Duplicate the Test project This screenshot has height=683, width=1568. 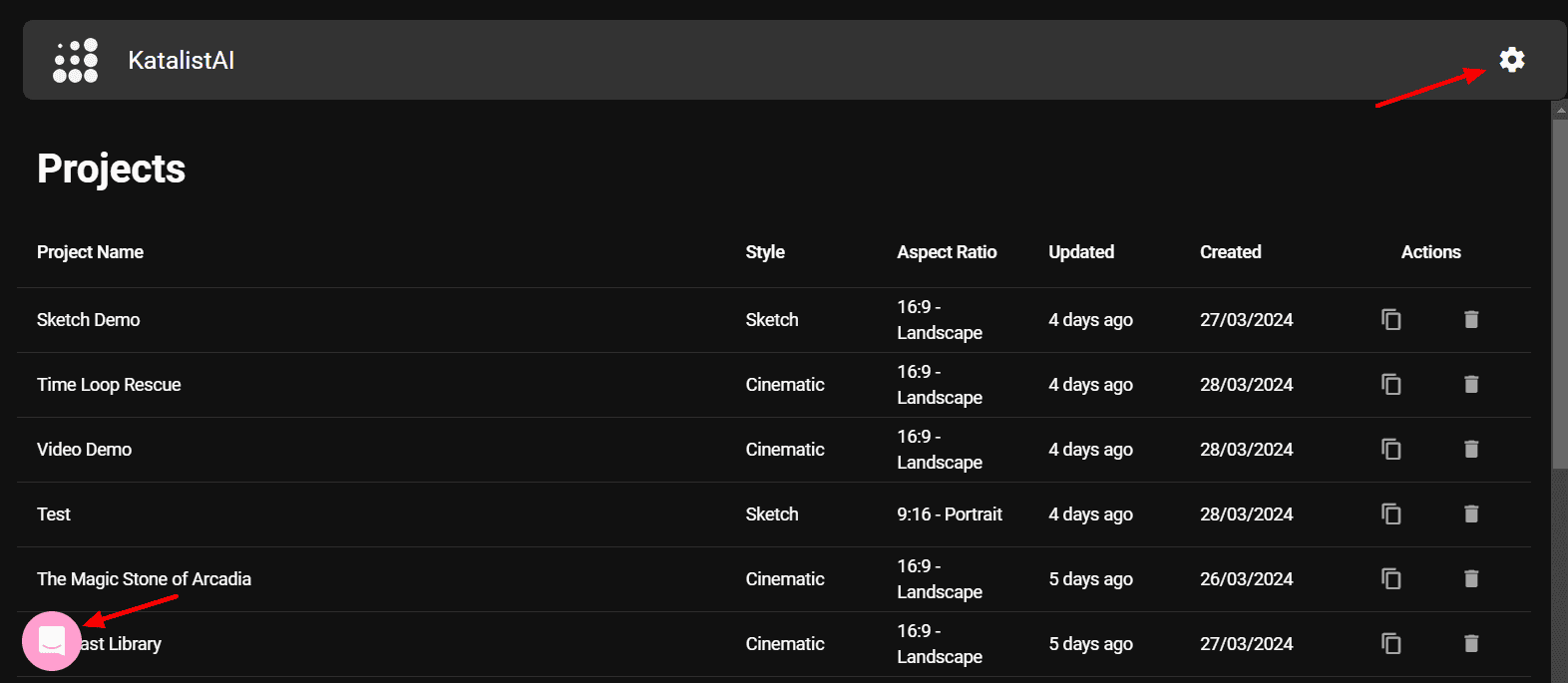click(x=1390, y=513)
